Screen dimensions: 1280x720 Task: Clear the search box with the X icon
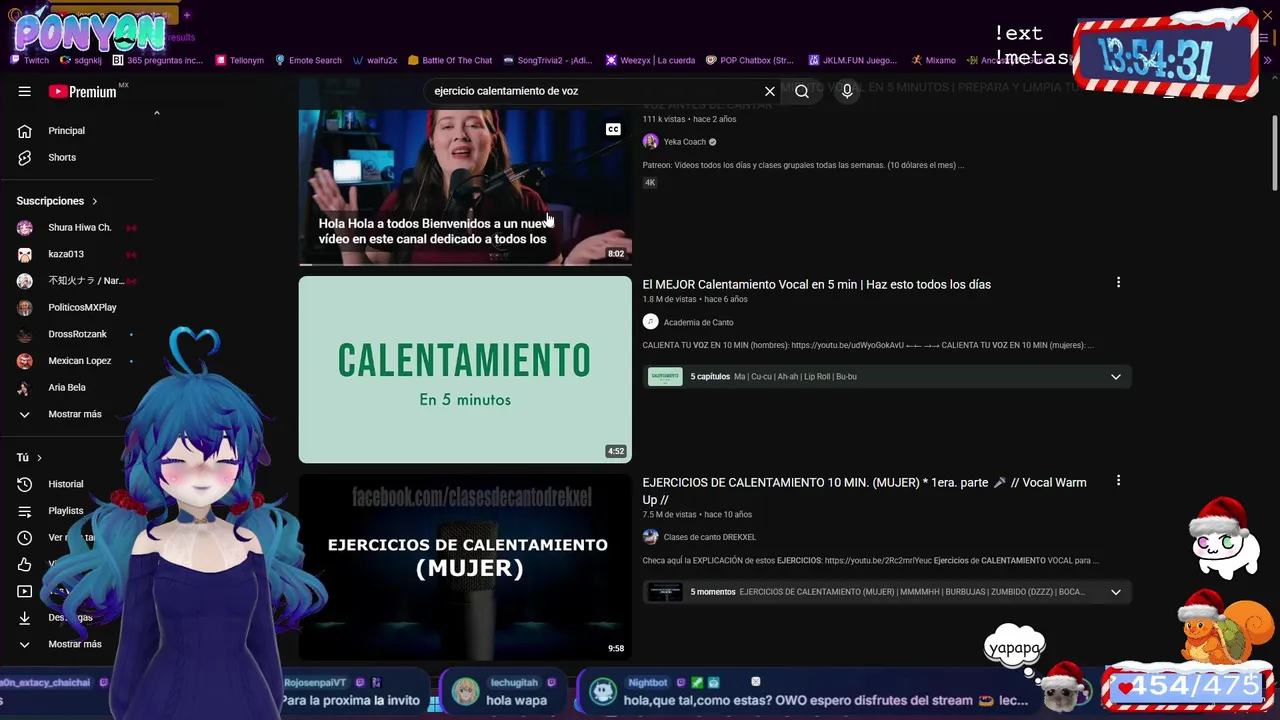click(770, 91)
